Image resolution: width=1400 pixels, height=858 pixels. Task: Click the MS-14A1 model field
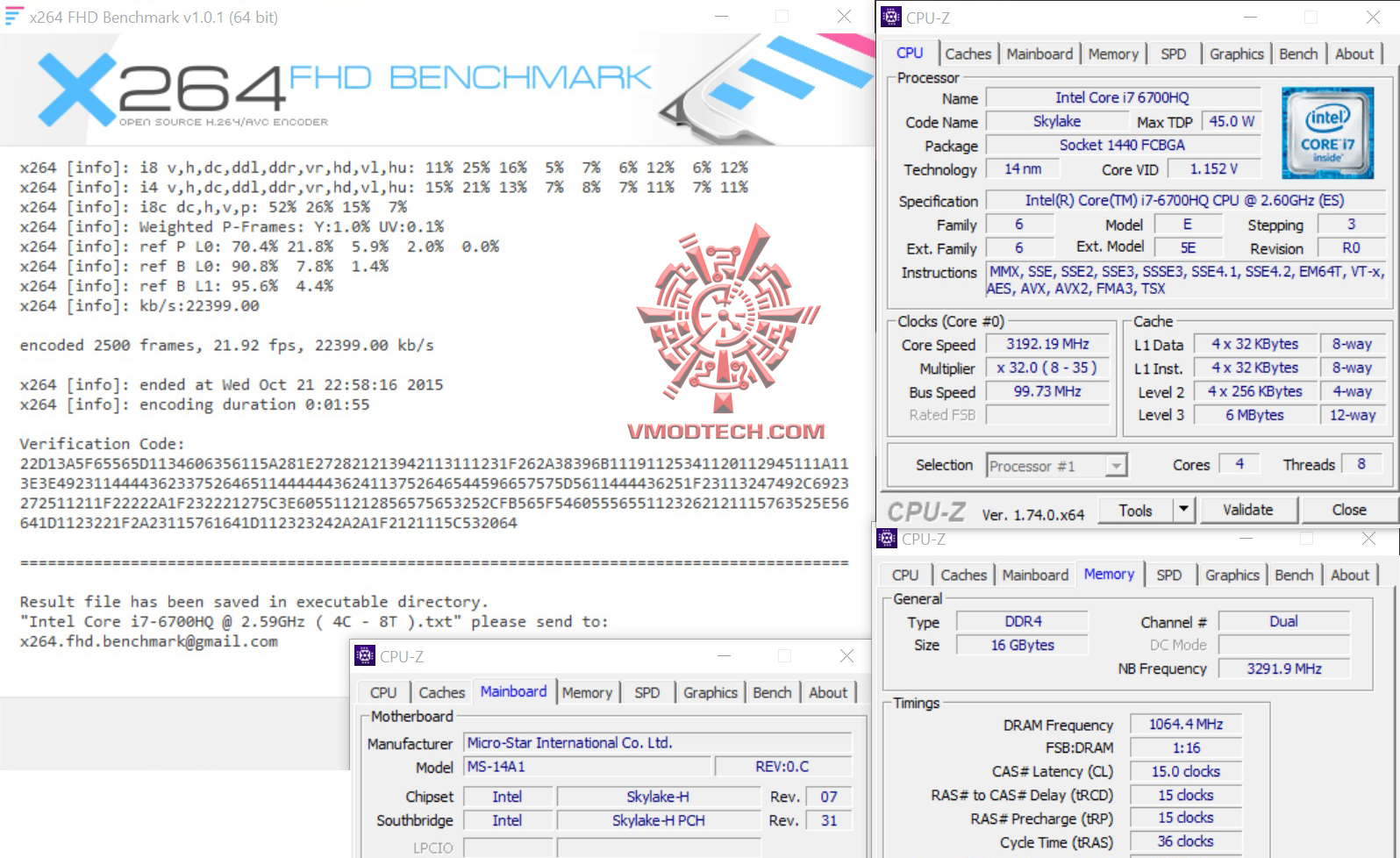coord(586,767)
